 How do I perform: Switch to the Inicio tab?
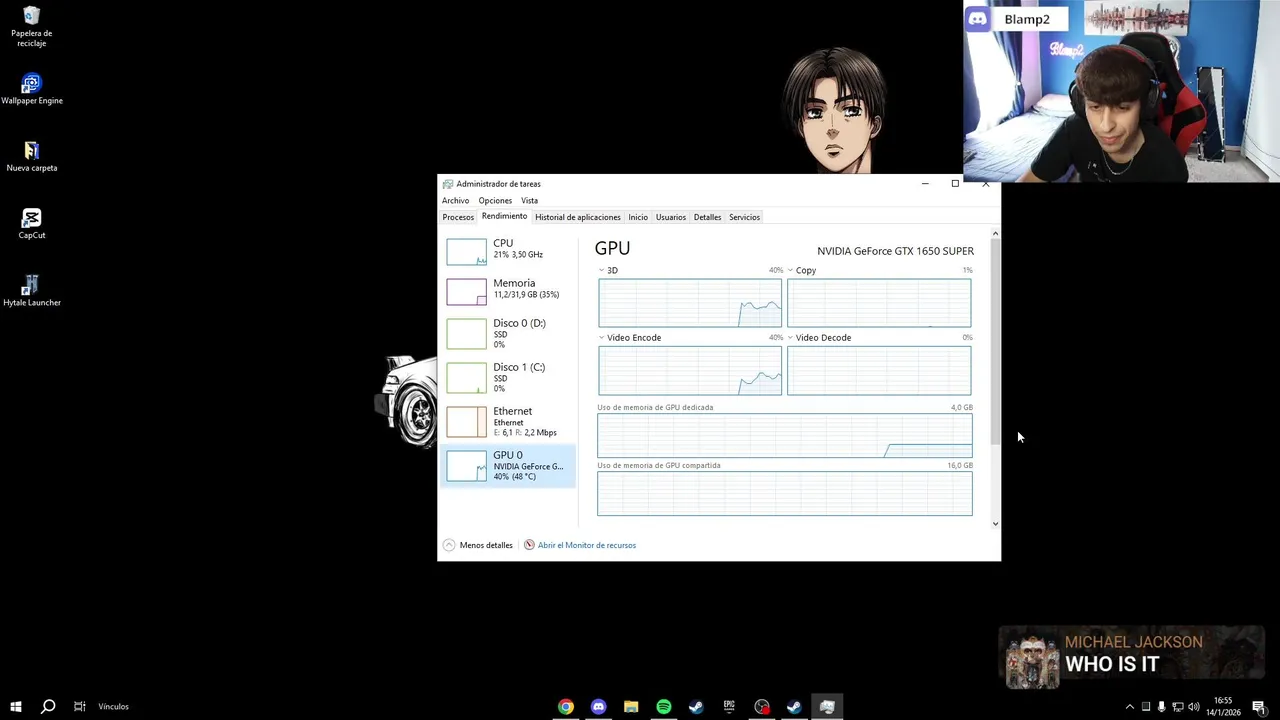638,217
